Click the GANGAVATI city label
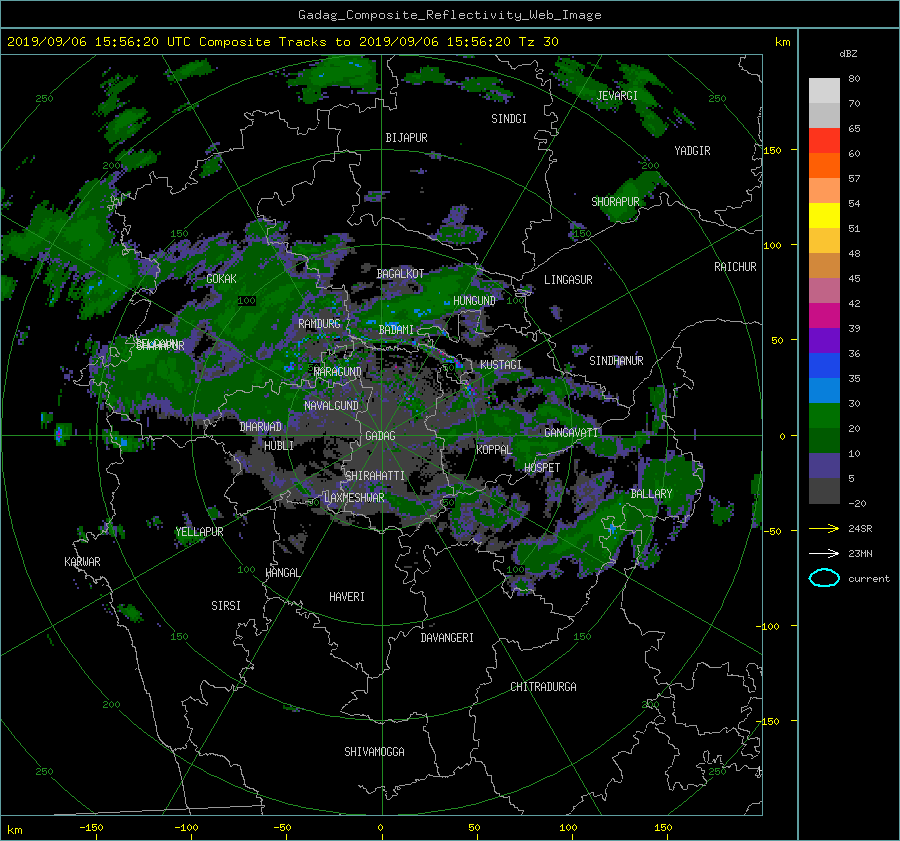The height and width of the screenshot is (841, 900). (571, 433)
